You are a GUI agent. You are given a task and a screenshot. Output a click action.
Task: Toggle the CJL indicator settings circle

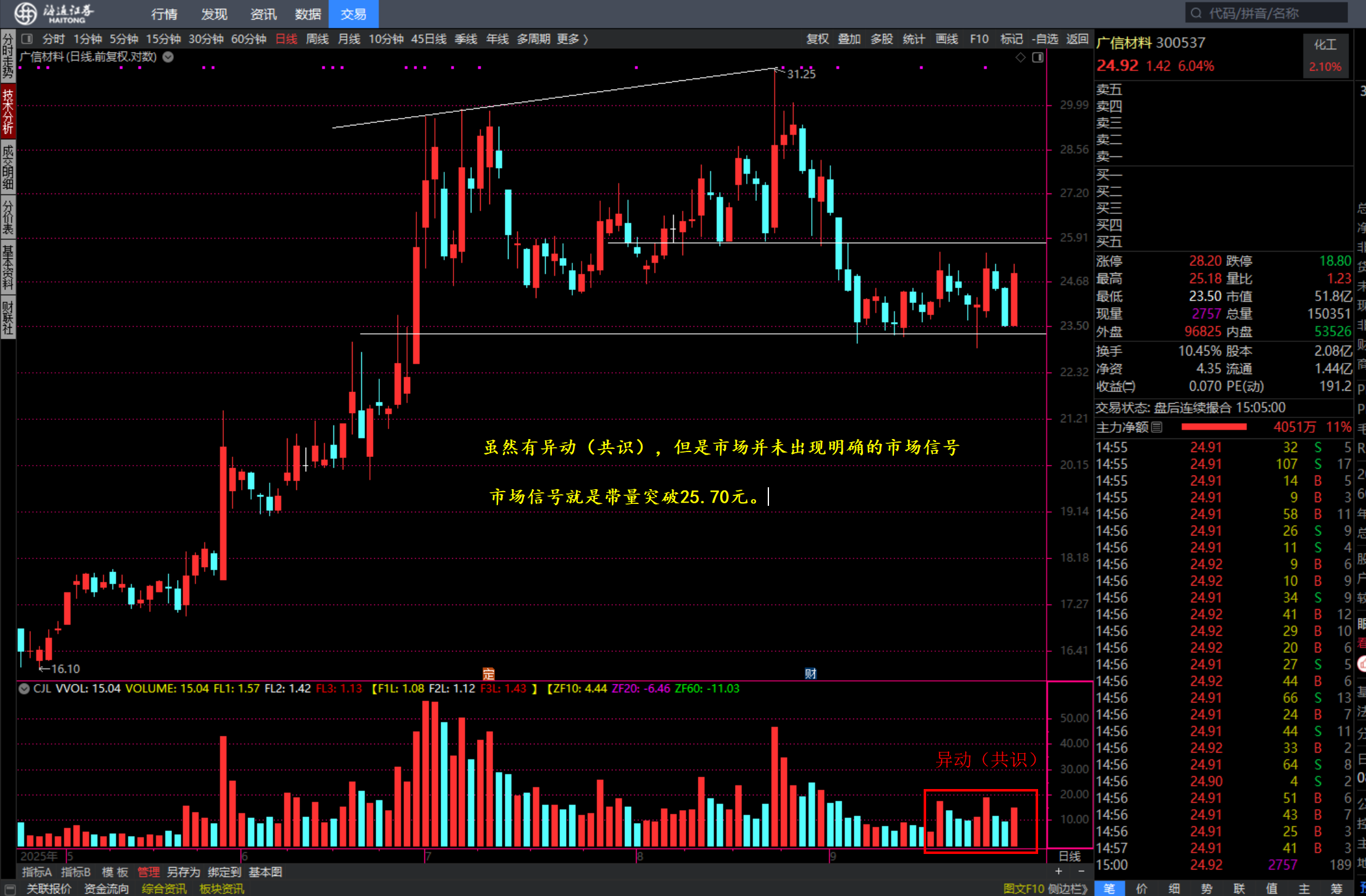[24, 689]
